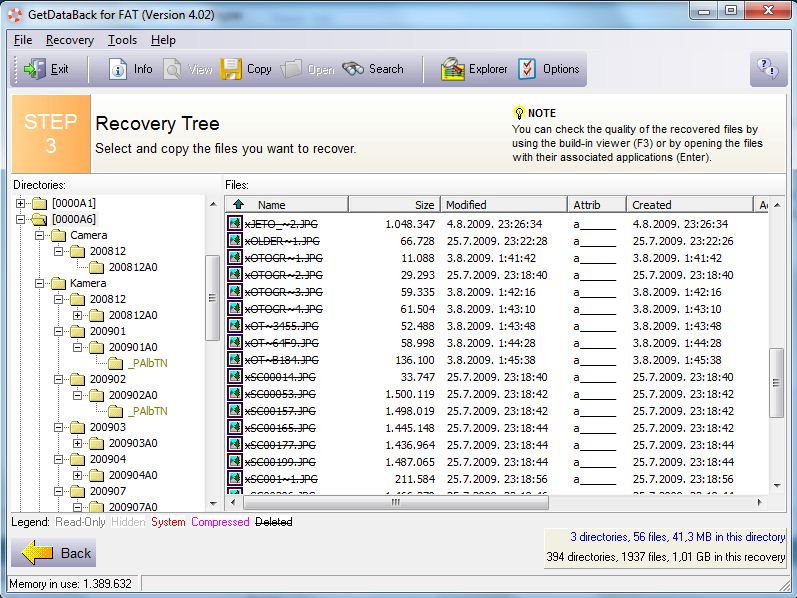This screenshot has width=797, height=598.
Task: Click the file icon beside xSC00014.JPG
Action: pos(235,377)
